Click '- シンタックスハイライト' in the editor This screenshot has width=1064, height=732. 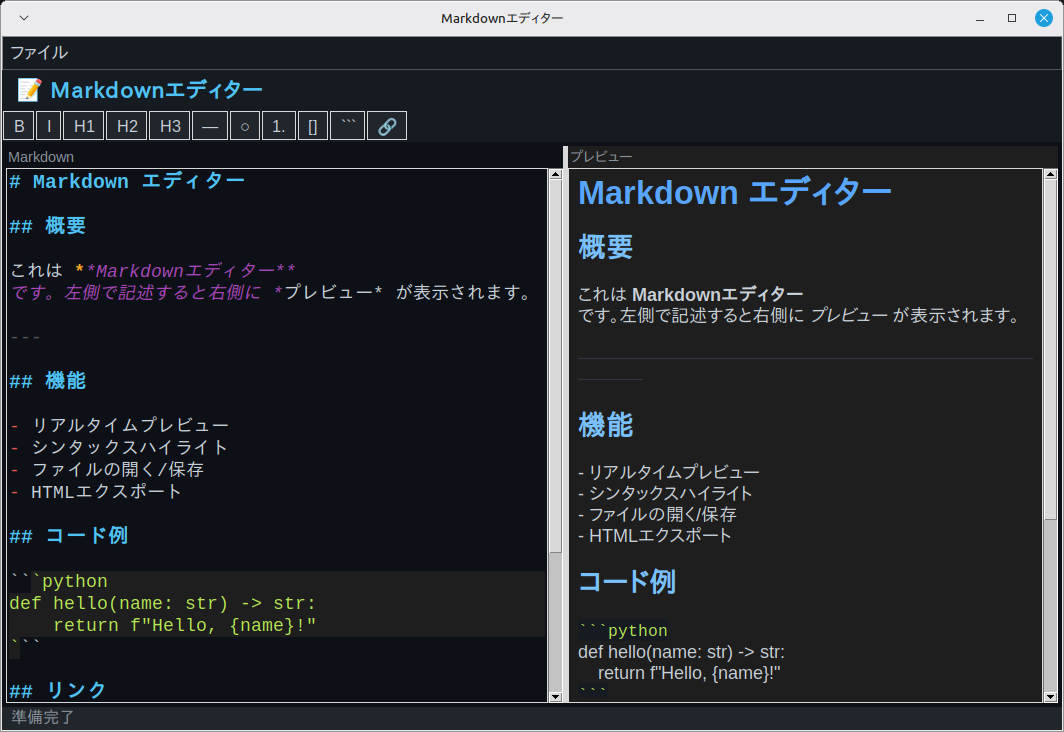pos(119,447)
